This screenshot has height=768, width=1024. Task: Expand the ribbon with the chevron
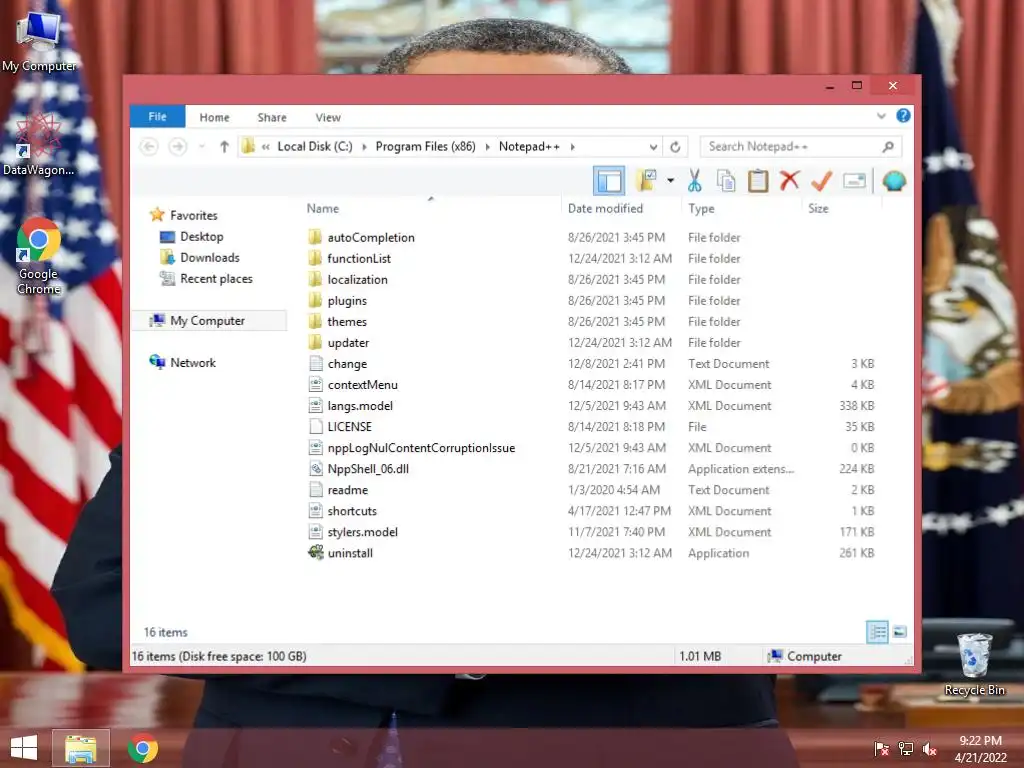click(881, 116)
